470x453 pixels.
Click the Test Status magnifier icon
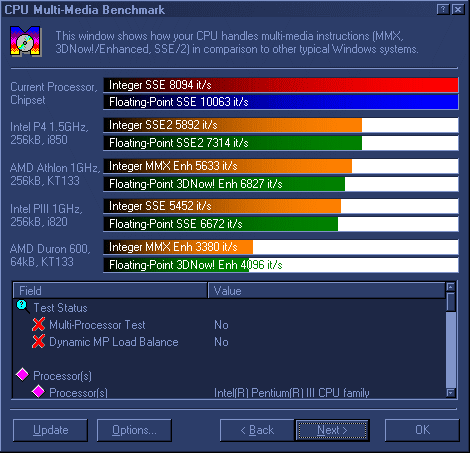click(22, 306)
